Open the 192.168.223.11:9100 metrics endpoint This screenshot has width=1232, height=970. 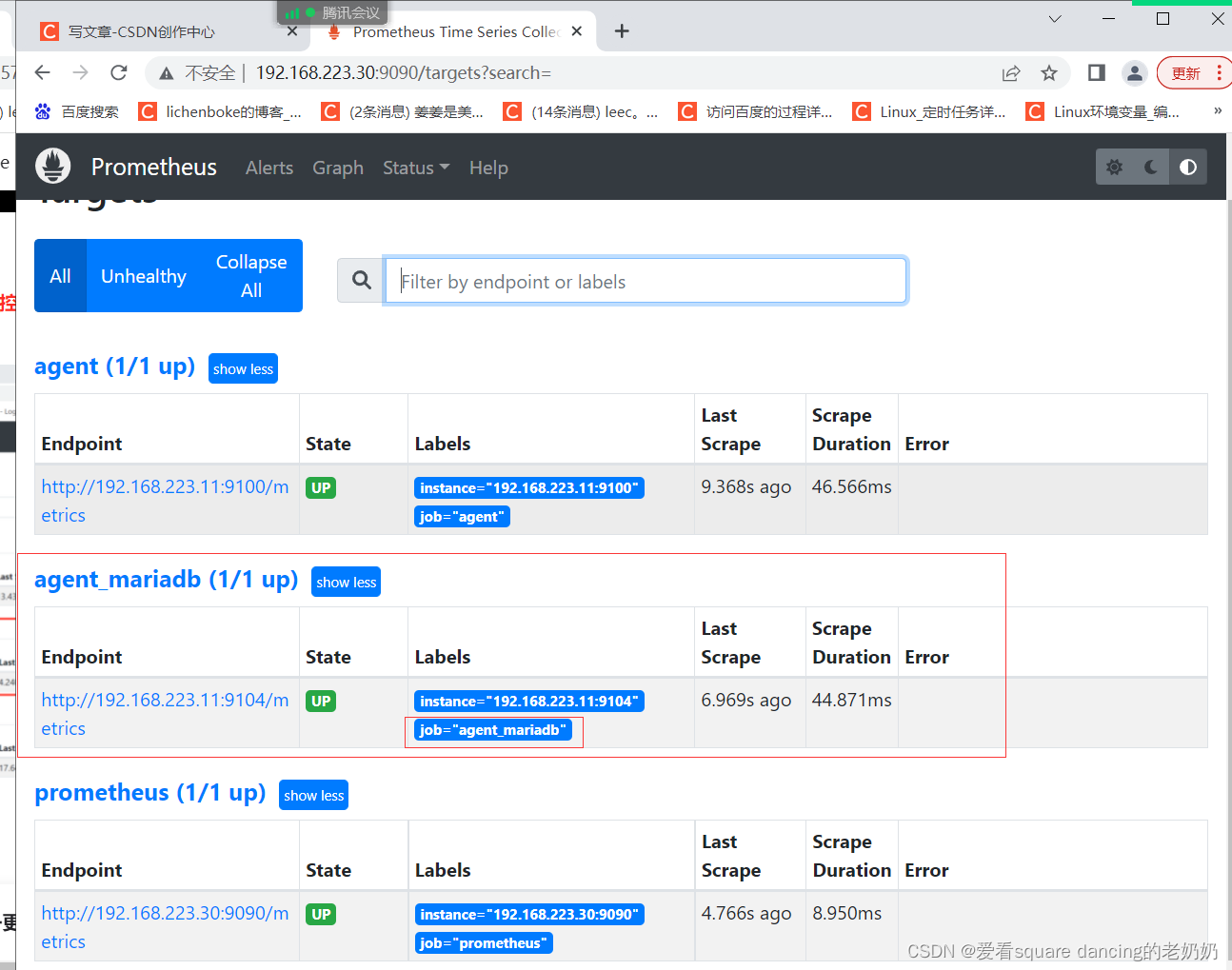point(165,501)
